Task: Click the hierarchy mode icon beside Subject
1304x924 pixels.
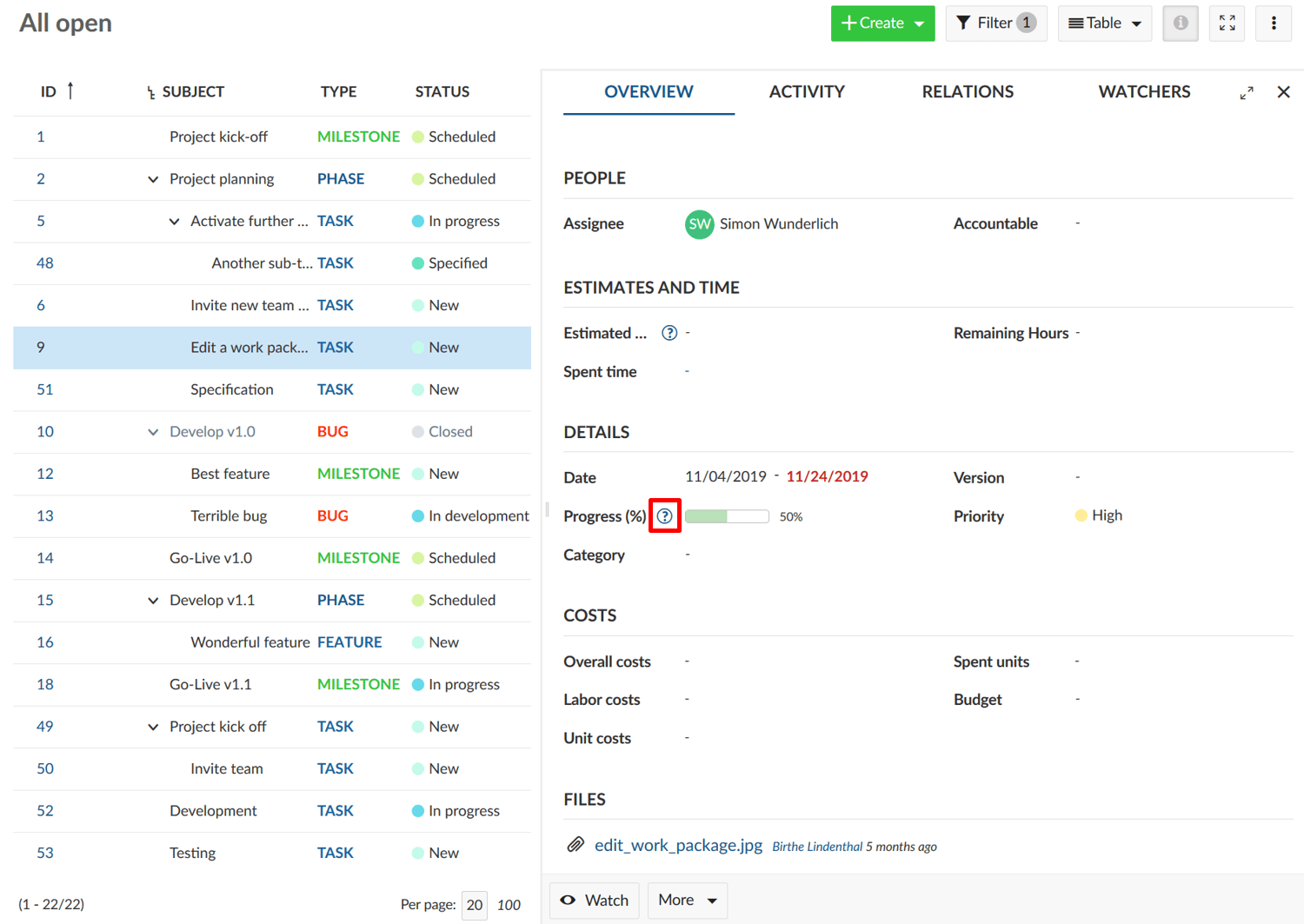Action: [150, 92]
